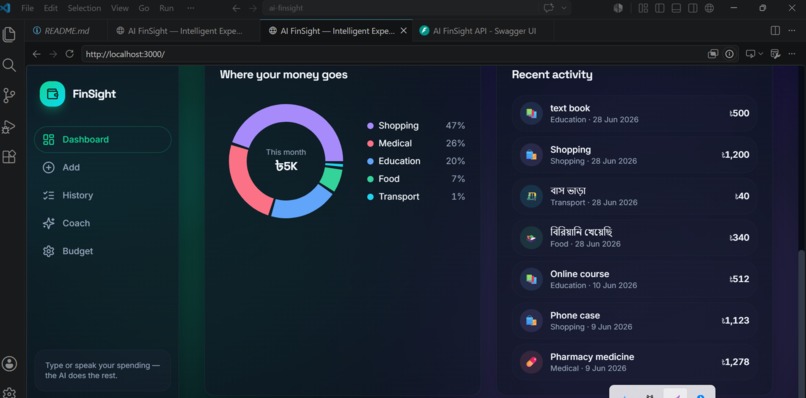The height and width of the screenshot is (398, 806).
Task: Select the বিরিয়ানি খেয়েছি food activity row
Action: 634,238
